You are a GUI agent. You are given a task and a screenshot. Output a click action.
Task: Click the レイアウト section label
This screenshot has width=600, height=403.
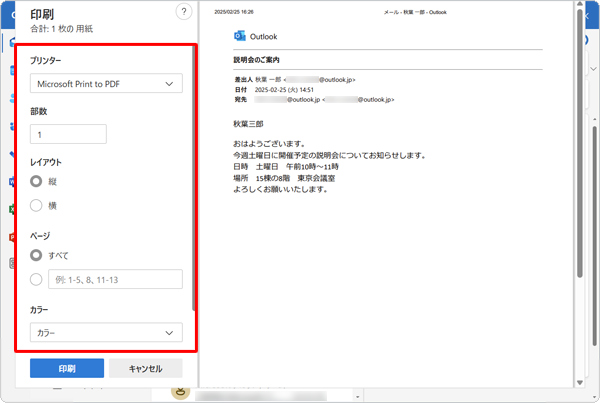(46, 162)
